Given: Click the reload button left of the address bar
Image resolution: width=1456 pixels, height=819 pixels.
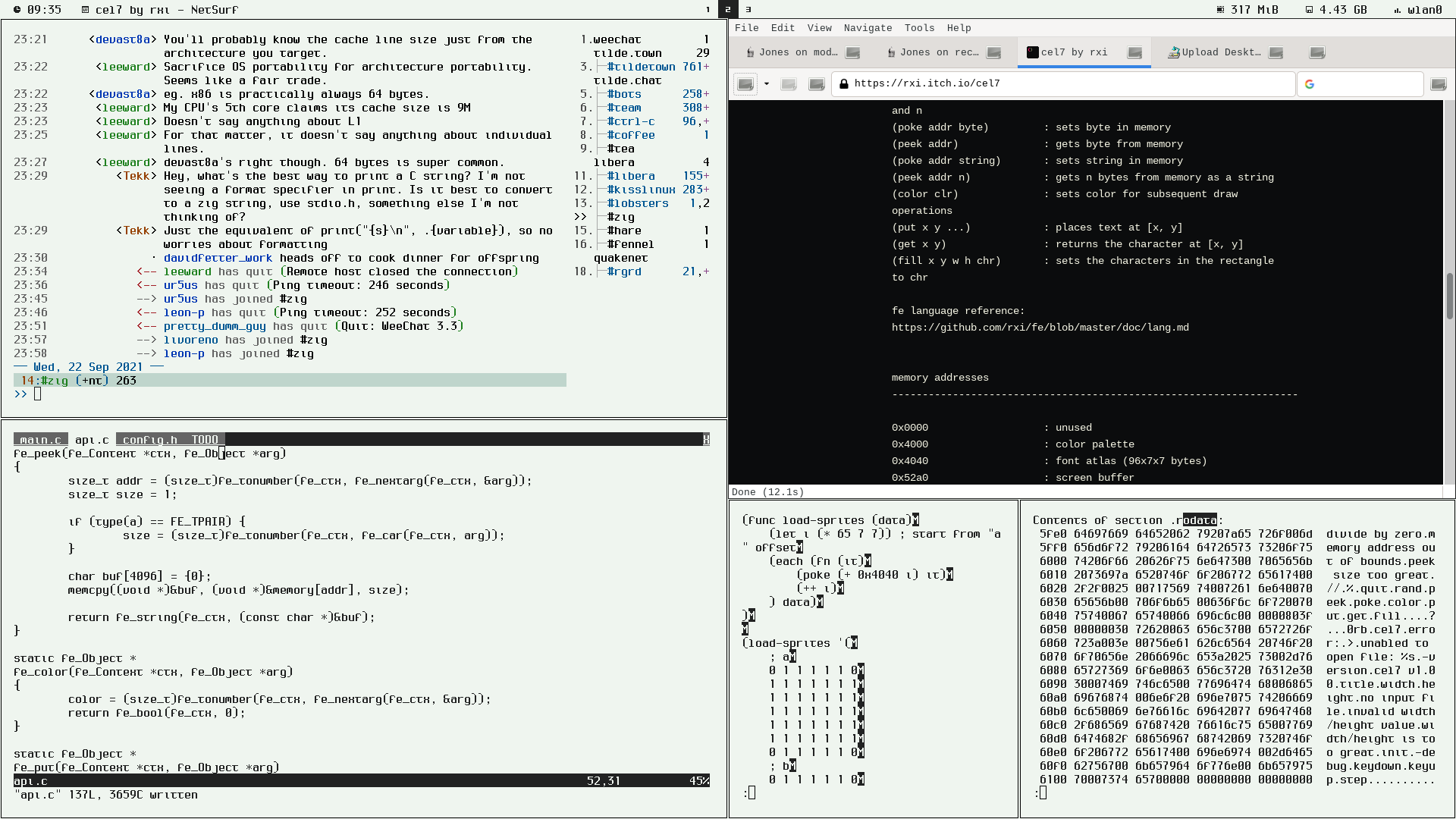Looking at the screenshot, I should pyautogui.click(x=817, y=84).
